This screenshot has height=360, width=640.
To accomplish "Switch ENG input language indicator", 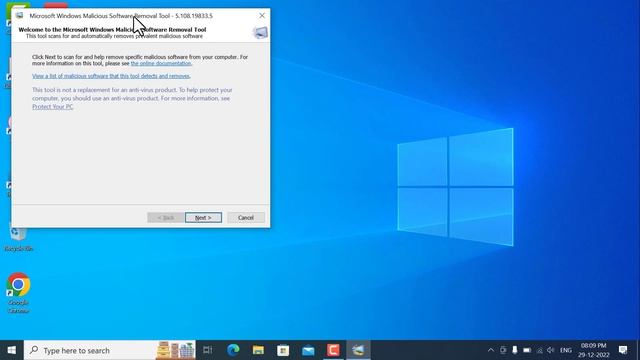I will coord(566,350).
